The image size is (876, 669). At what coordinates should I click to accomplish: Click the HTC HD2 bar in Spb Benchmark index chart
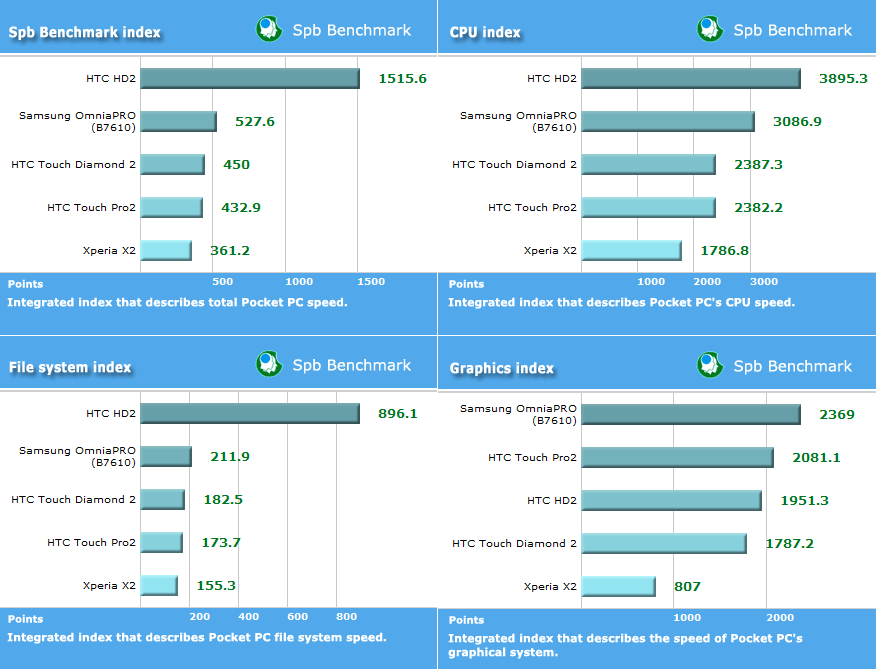click(250, 78)
